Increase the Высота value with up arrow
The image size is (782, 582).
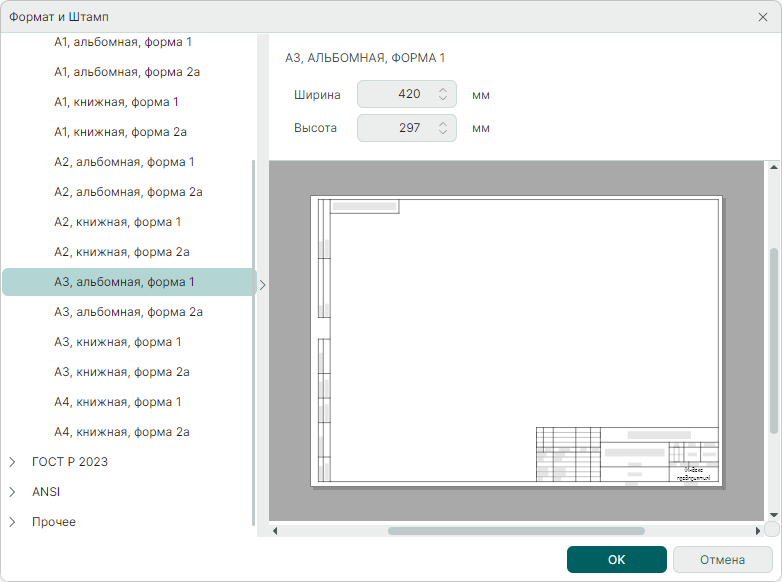[443, 123]
